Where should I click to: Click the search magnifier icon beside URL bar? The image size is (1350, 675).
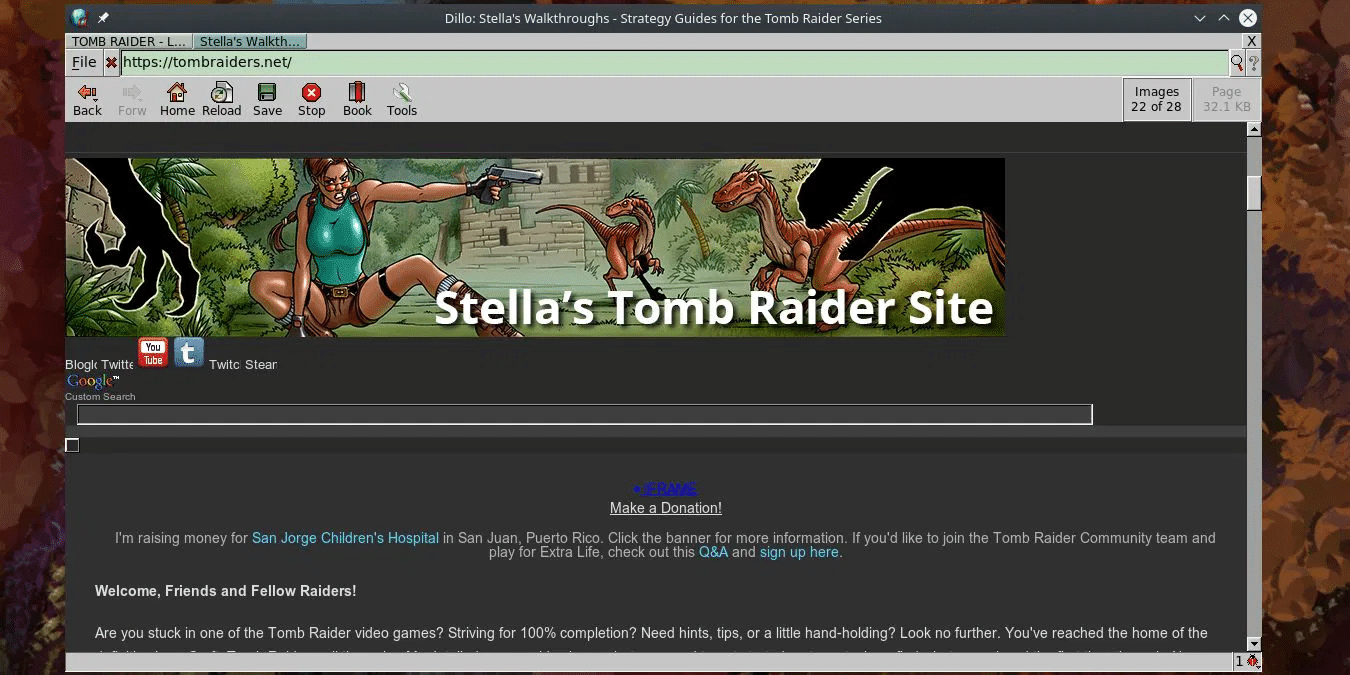tap(1237, 63)
